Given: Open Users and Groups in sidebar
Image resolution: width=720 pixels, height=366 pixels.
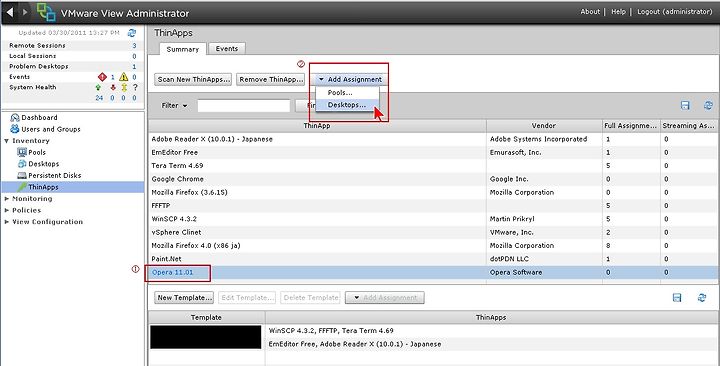Looking at the screenshot, I should click(x=51, y=129).
